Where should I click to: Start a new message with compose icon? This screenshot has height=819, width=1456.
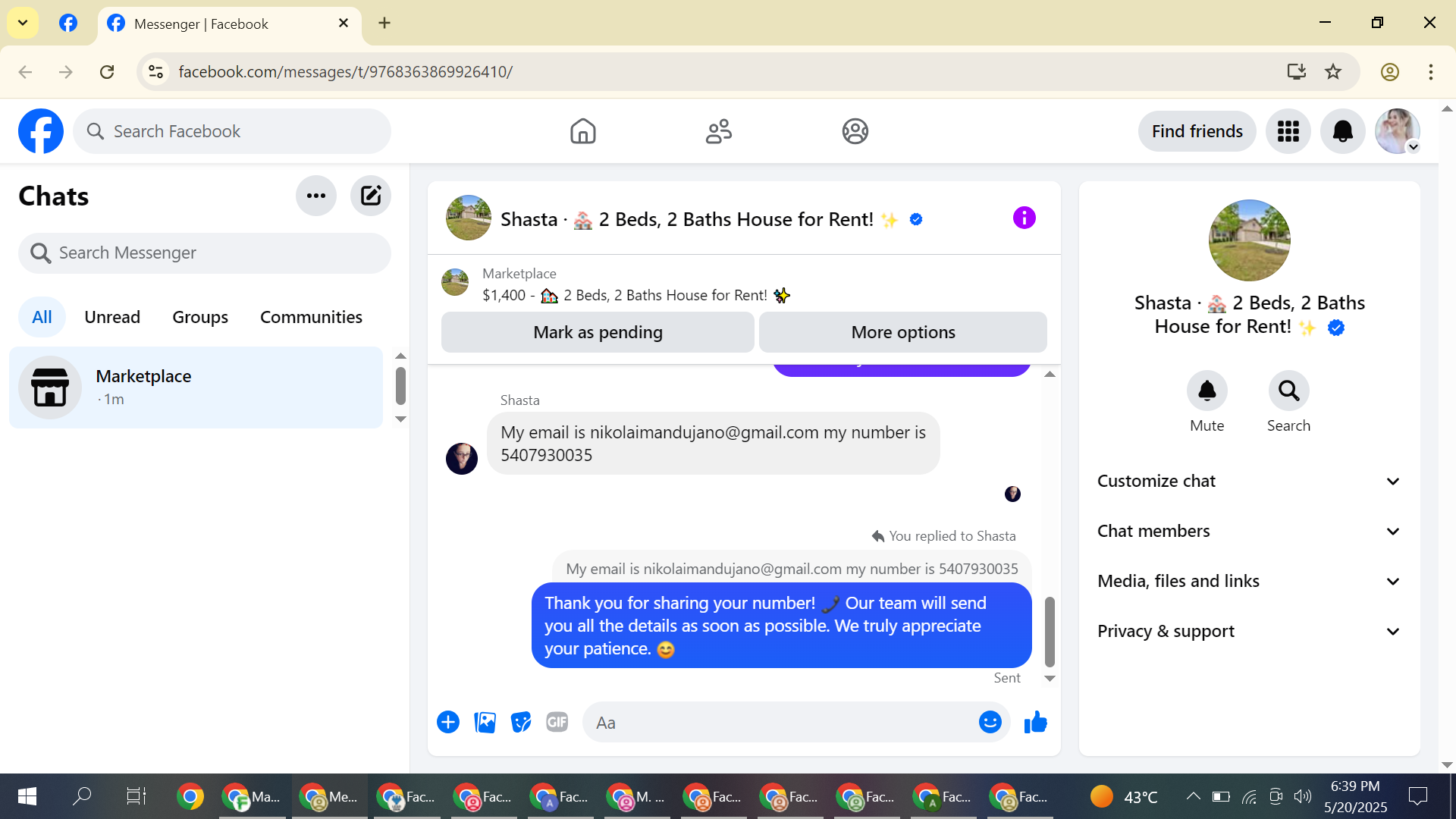tap(370, 196)
